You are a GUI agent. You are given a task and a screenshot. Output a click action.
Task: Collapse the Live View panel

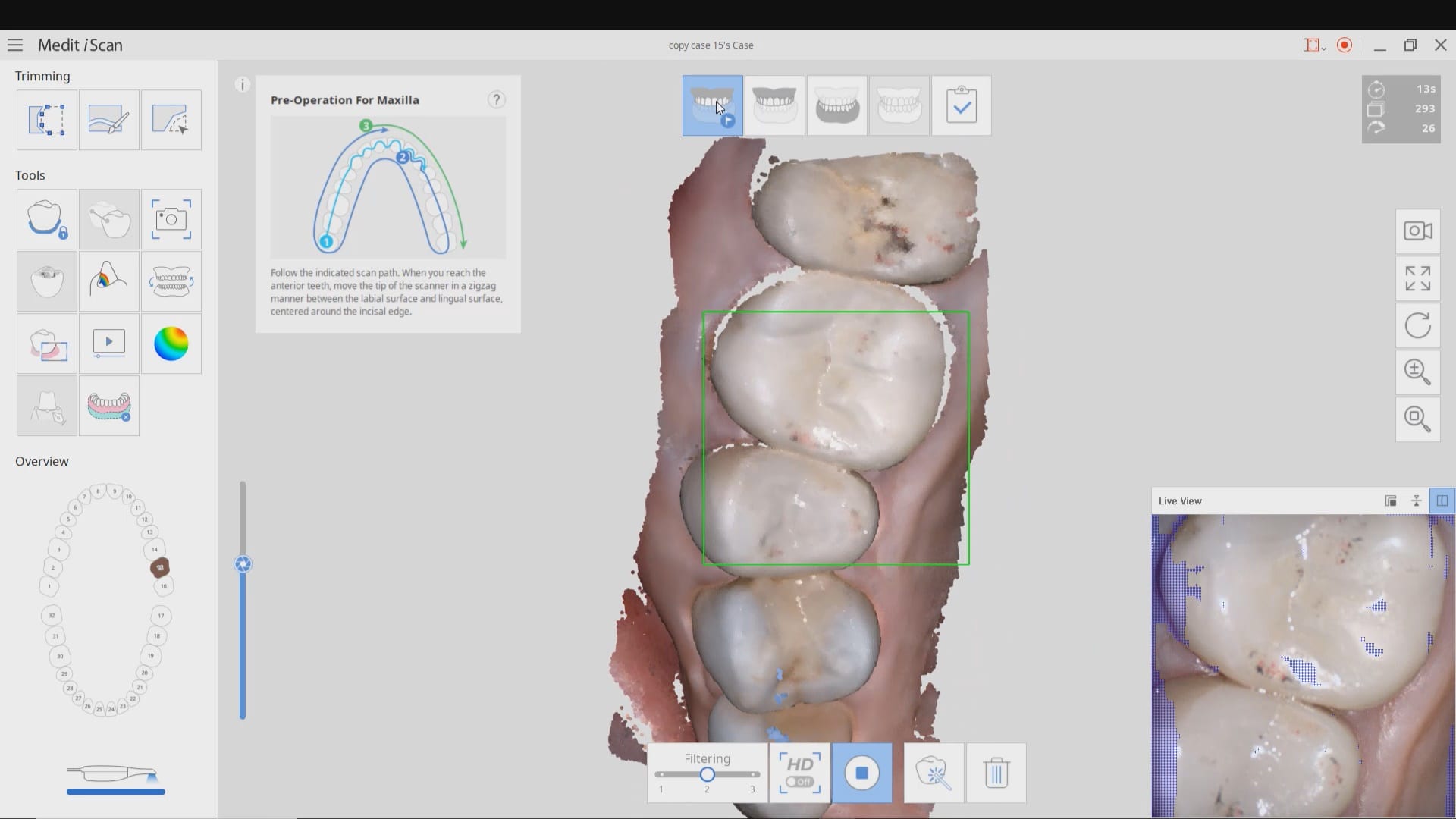tap(1416, 501)
